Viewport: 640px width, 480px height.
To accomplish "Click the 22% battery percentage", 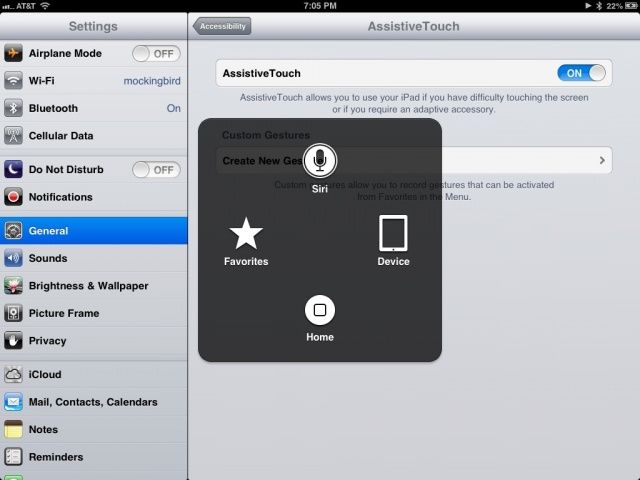I will [x=614, y=6].
